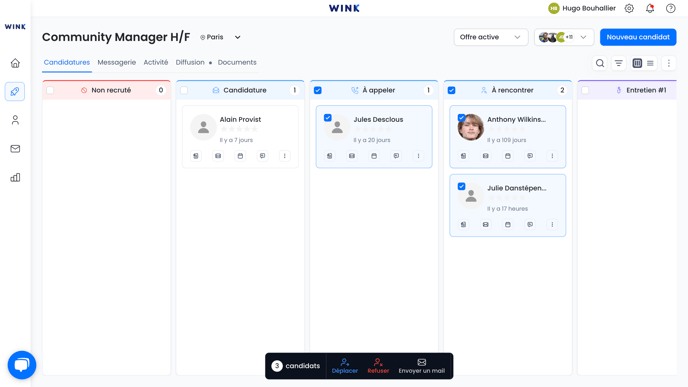688x387 pixels.
Task: Rate Jules Desclous with the star rating
Action: (x=373, y=129)
